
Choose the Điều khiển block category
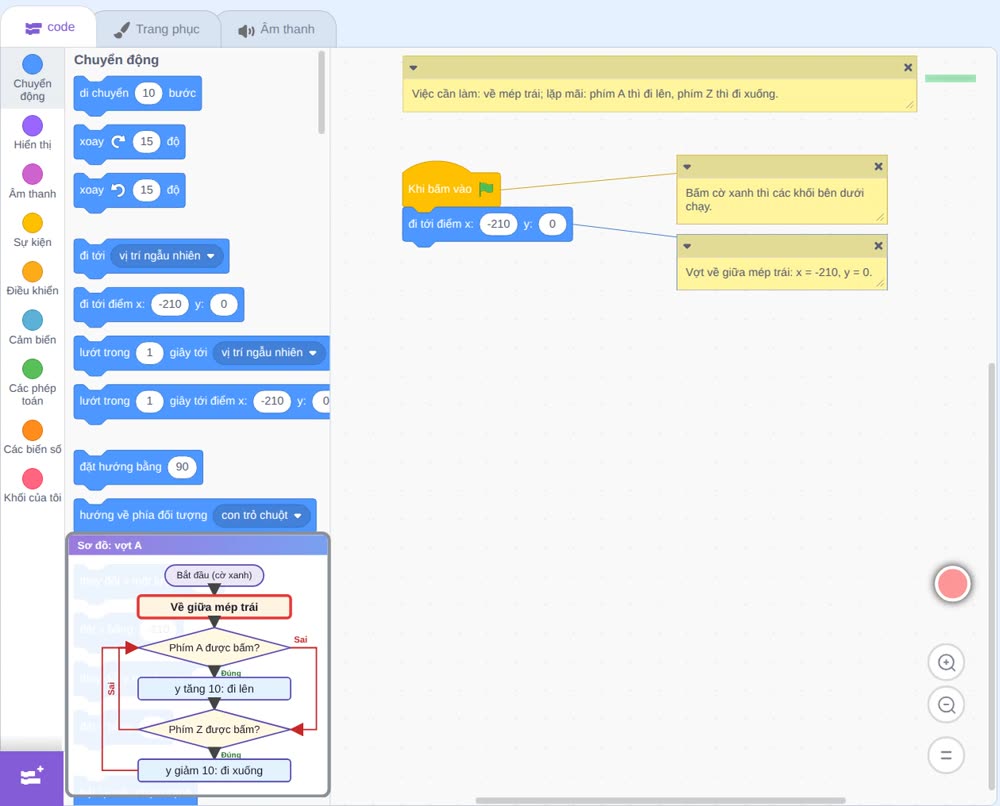[33, 279]
